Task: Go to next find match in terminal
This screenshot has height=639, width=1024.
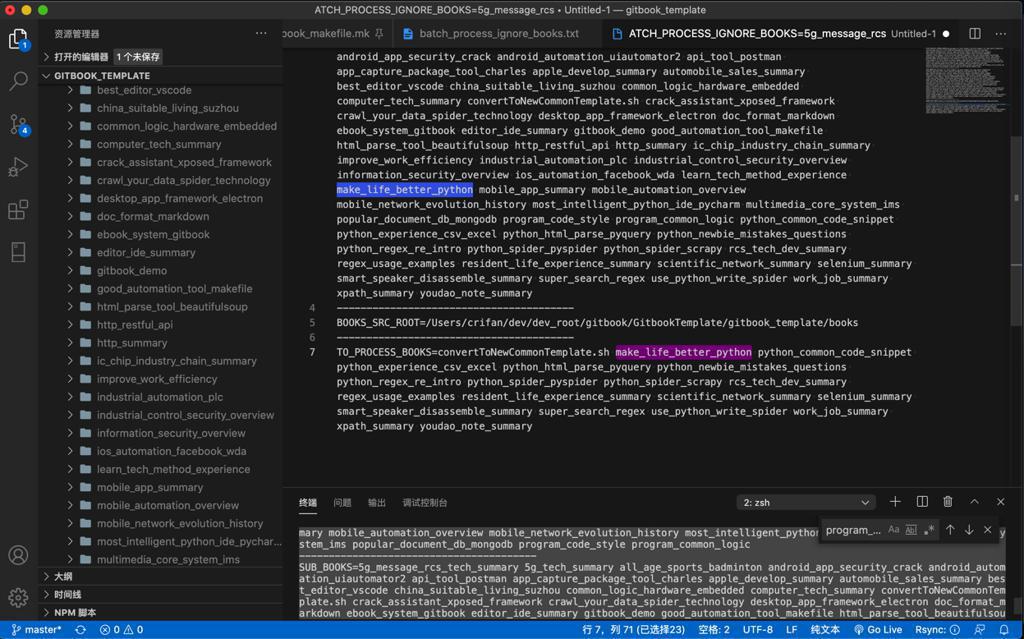Action: tap(969, 530)
